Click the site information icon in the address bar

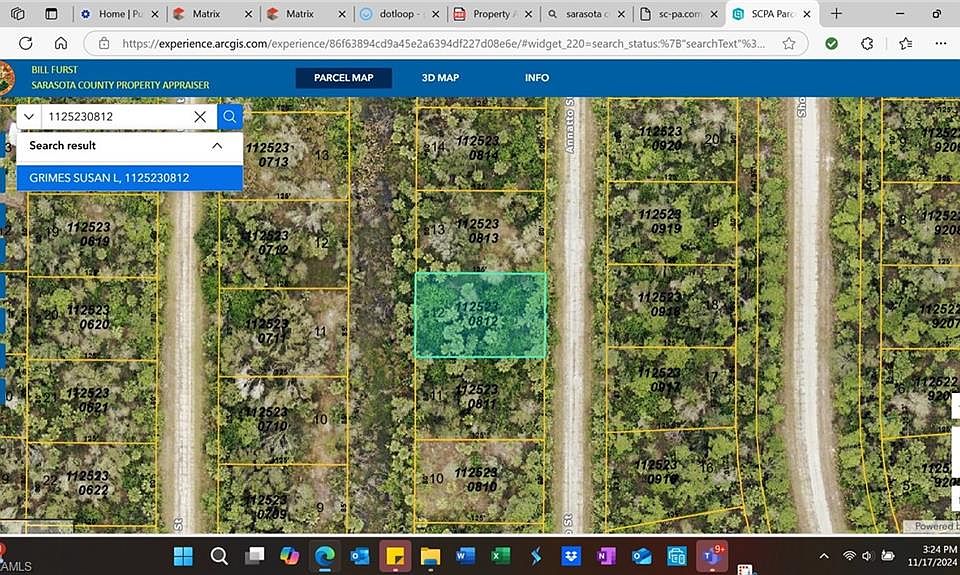click(x=104, y=43)
